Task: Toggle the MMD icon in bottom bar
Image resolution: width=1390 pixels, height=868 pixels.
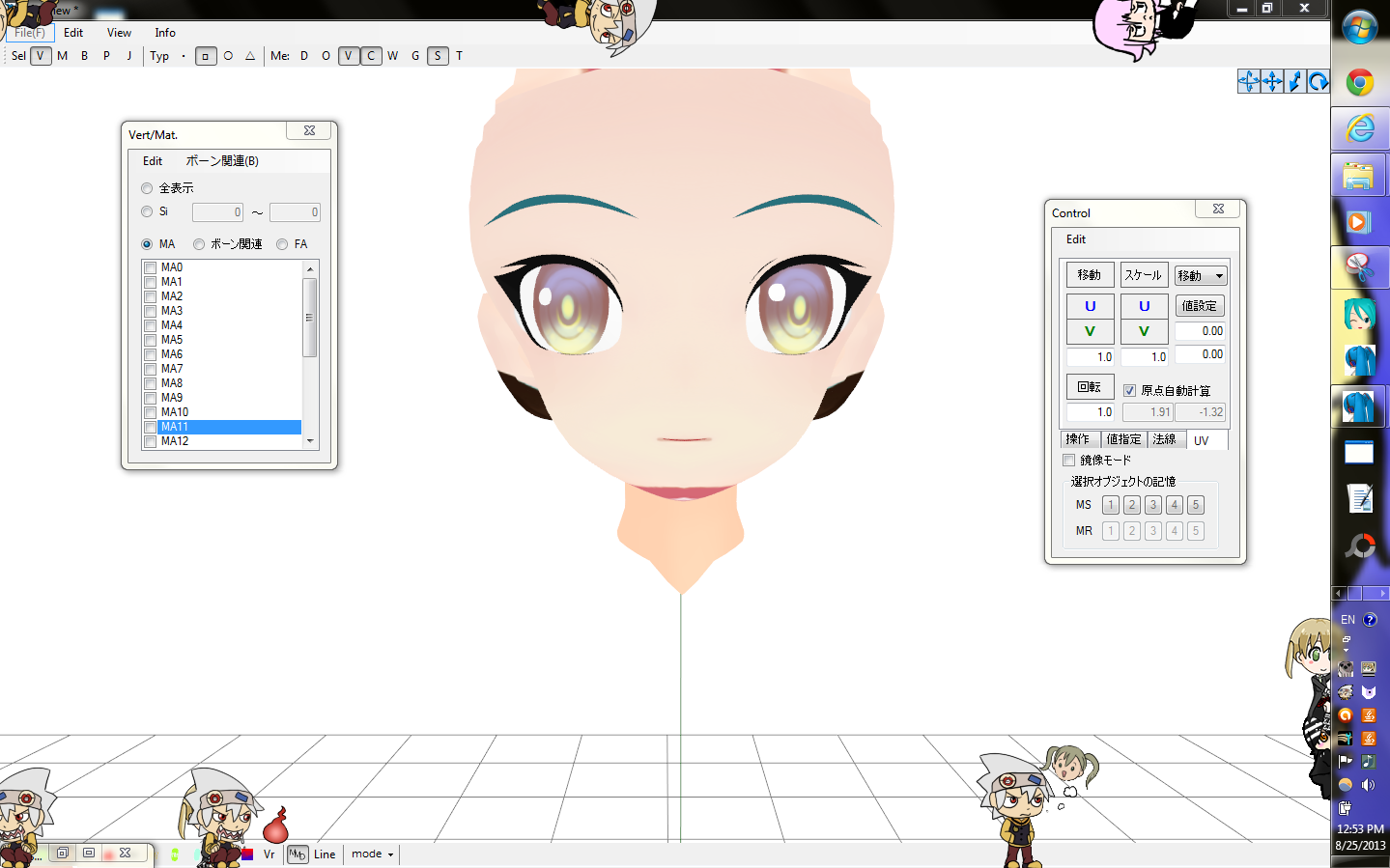Action: (298, 854)
